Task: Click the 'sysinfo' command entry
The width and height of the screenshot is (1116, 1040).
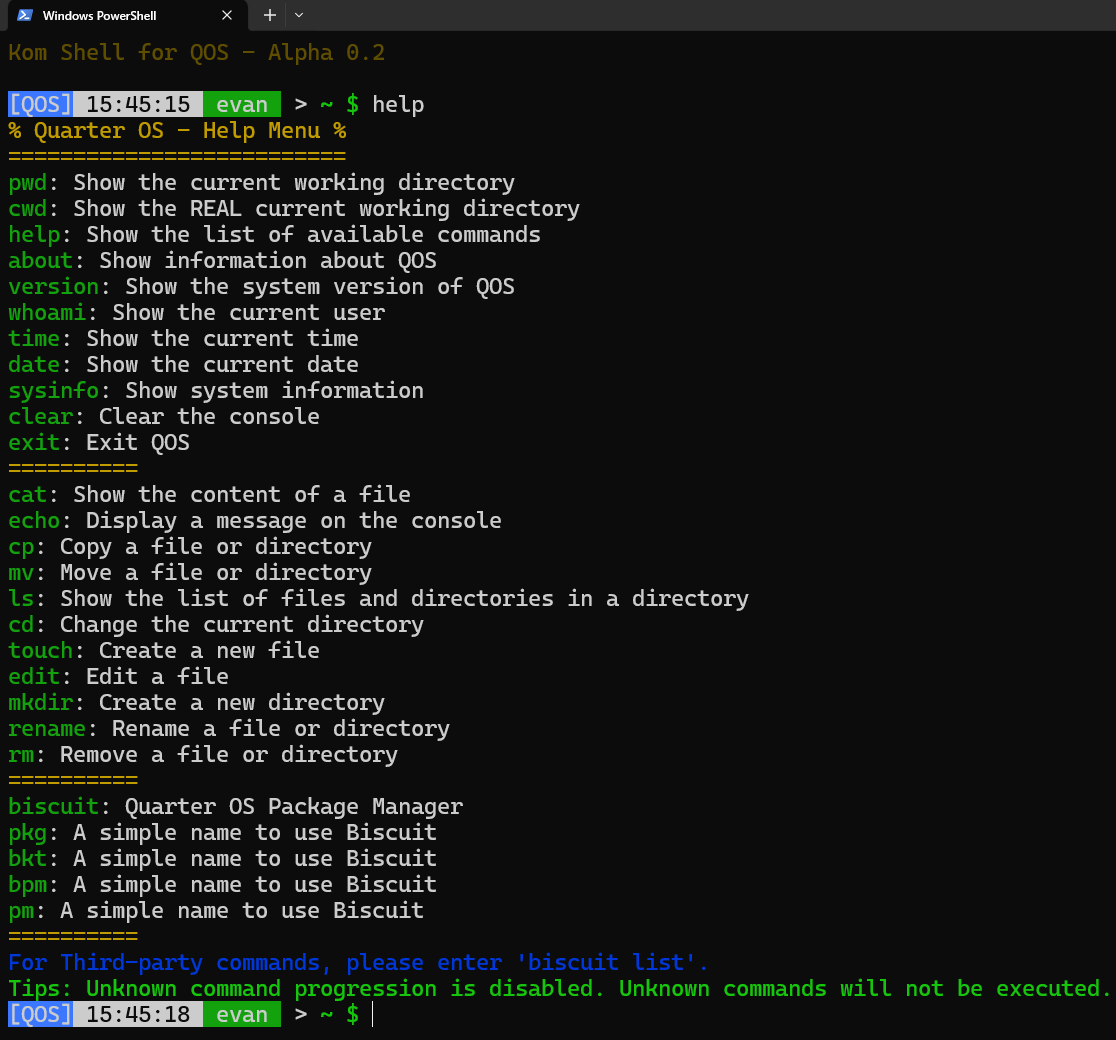Action: [x=216, y=391]
